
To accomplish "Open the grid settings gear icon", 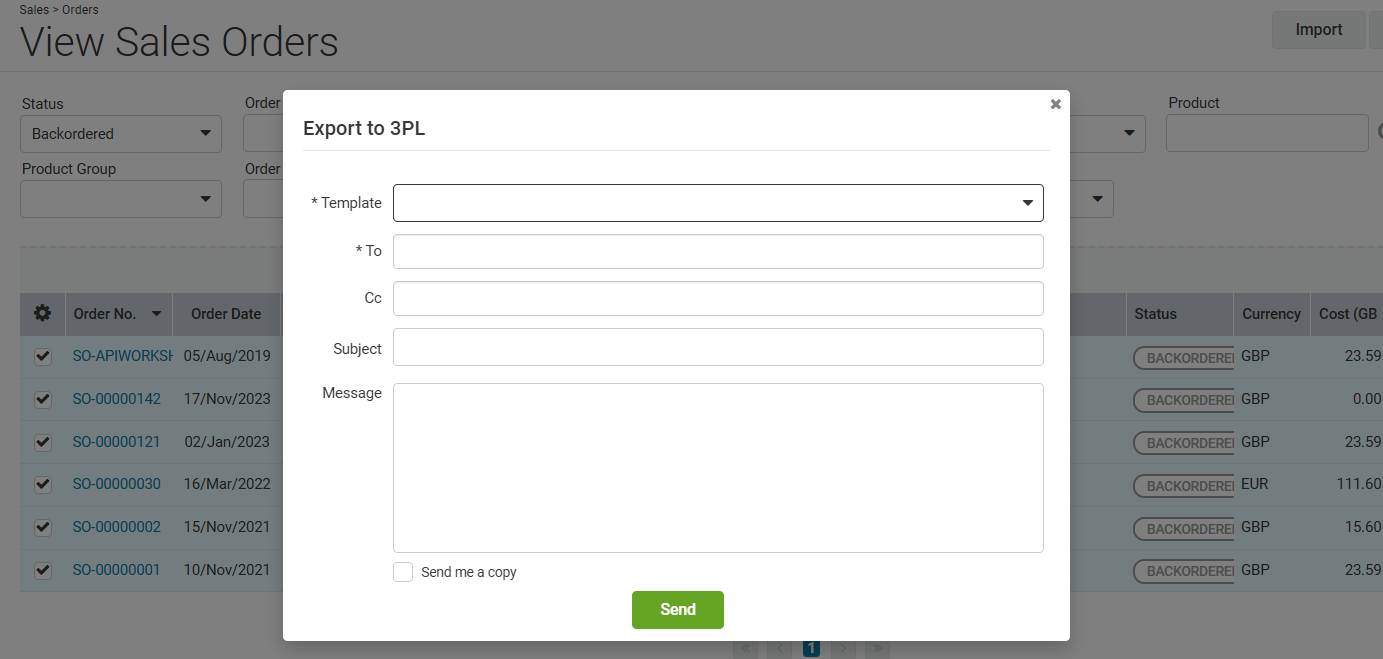I will pyautogui.click(x=42, y=313).
